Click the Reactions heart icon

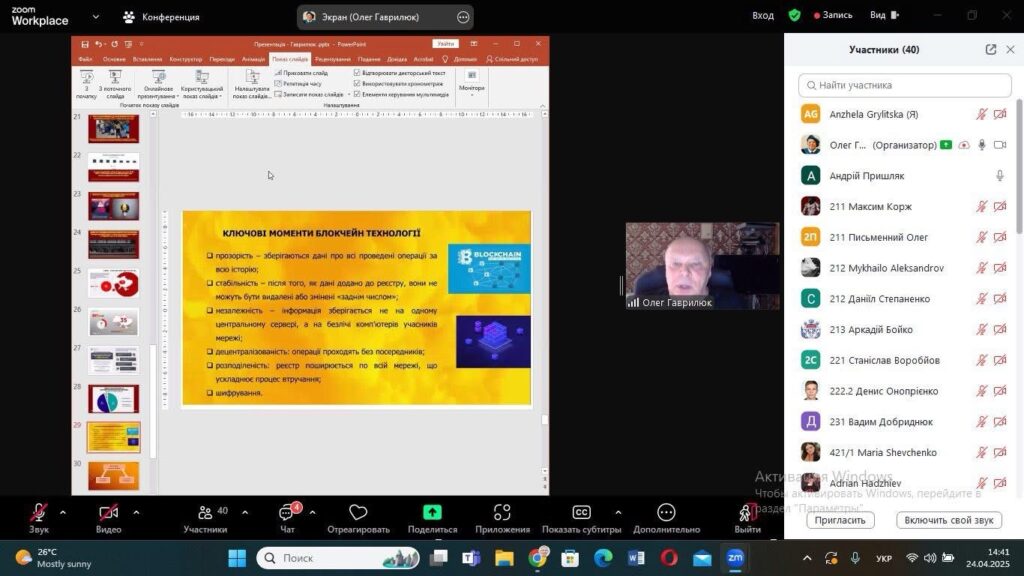click(358, 513)
